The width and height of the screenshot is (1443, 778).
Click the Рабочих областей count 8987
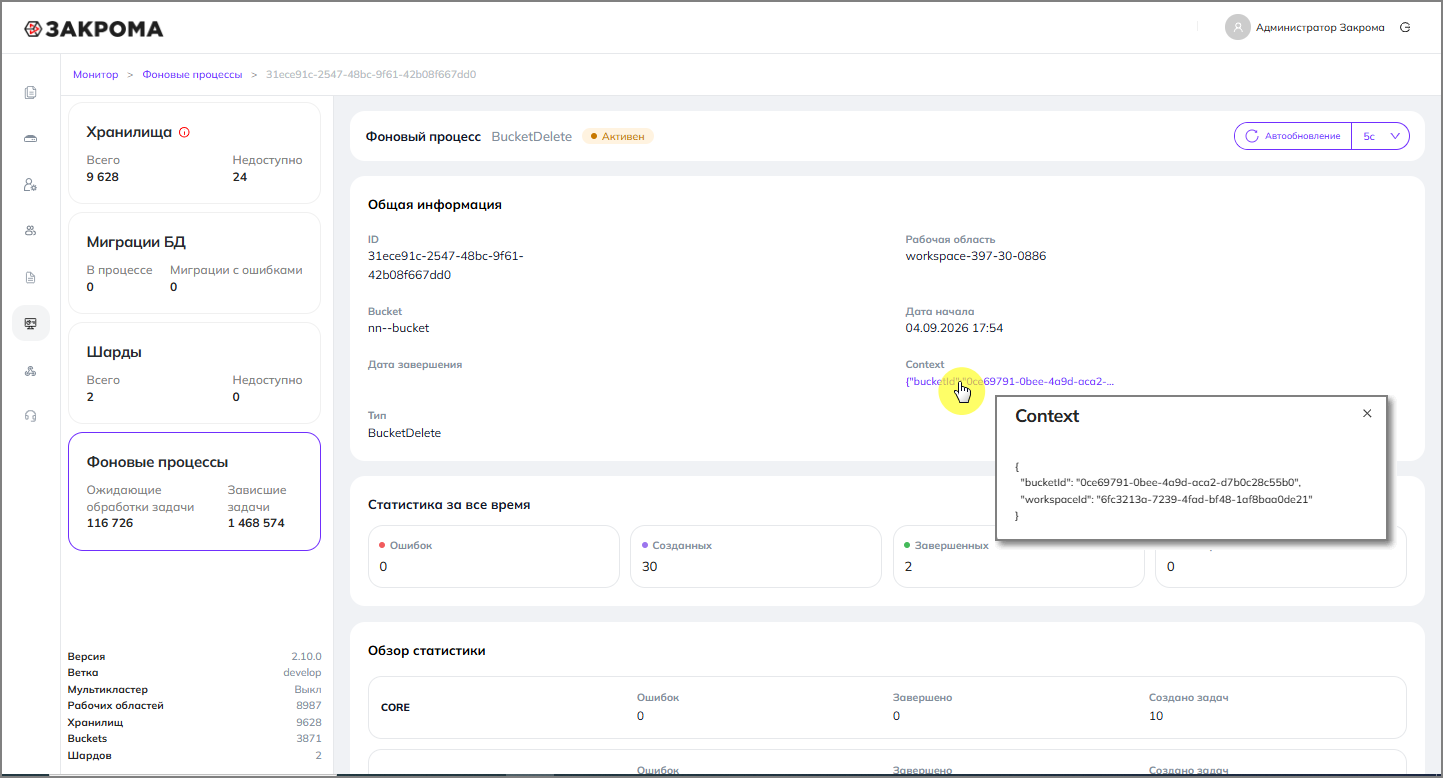(x=309, y=706)
